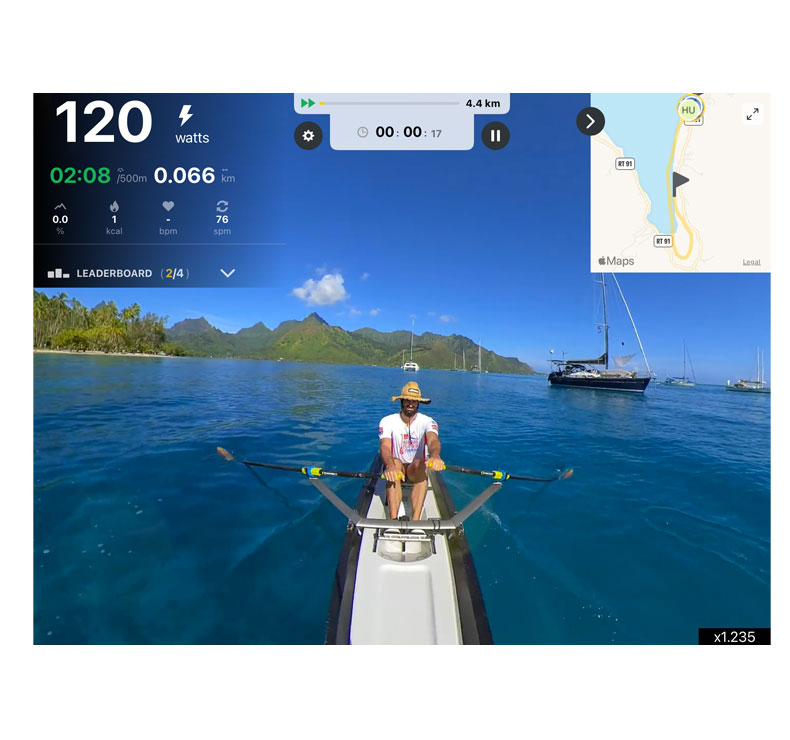Click the incline percent icon
The width and height of the screenshot is (790, 740).
pos(60,207)
